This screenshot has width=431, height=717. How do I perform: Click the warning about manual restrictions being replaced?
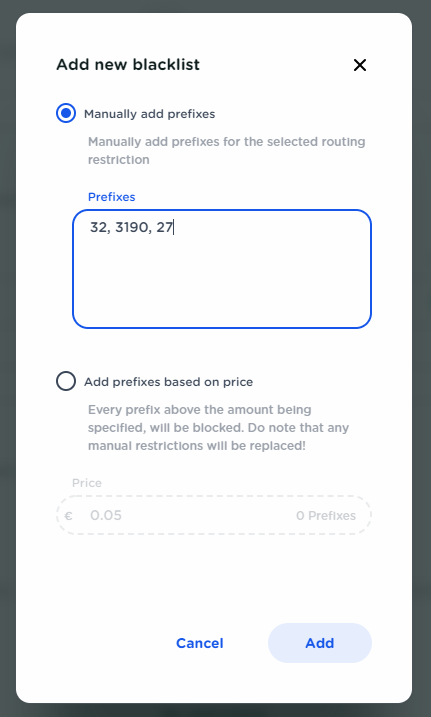(x=218, y=428)
